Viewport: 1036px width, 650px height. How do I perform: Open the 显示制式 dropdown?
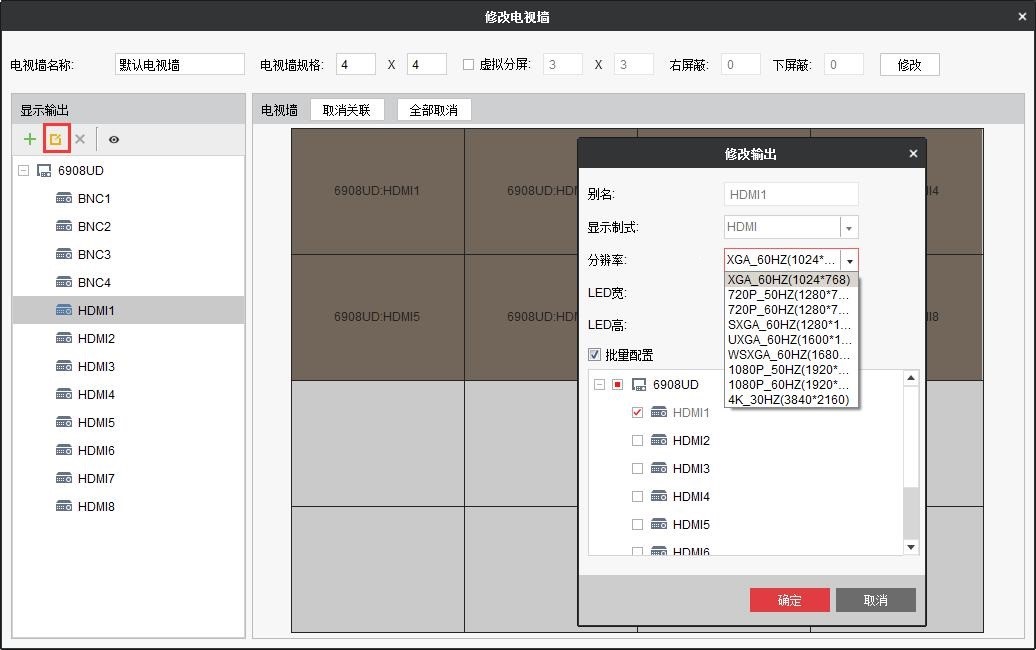click(849, 228)
